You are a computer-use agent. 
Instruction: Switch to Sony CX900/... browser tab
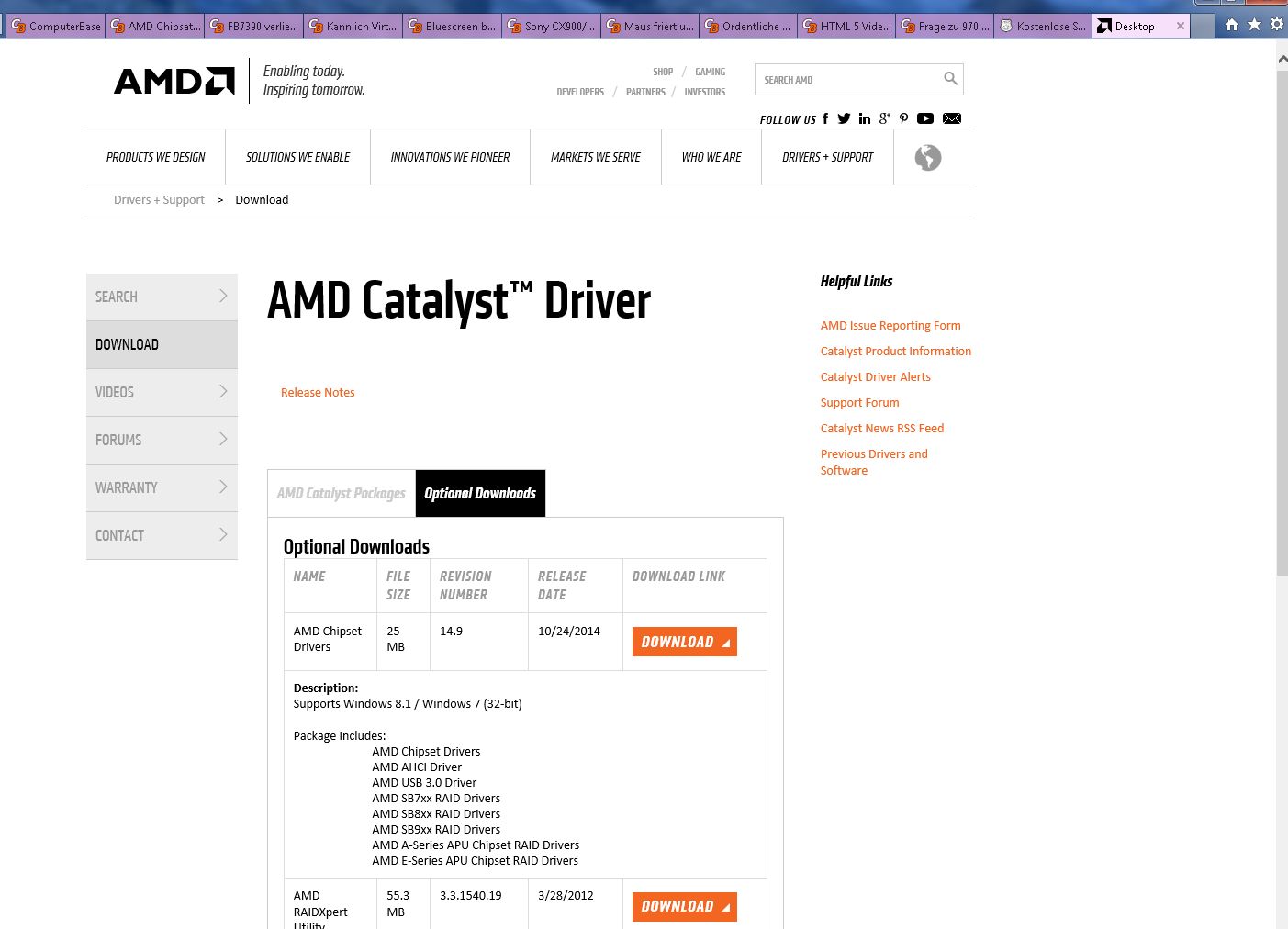tap(552, 27)
